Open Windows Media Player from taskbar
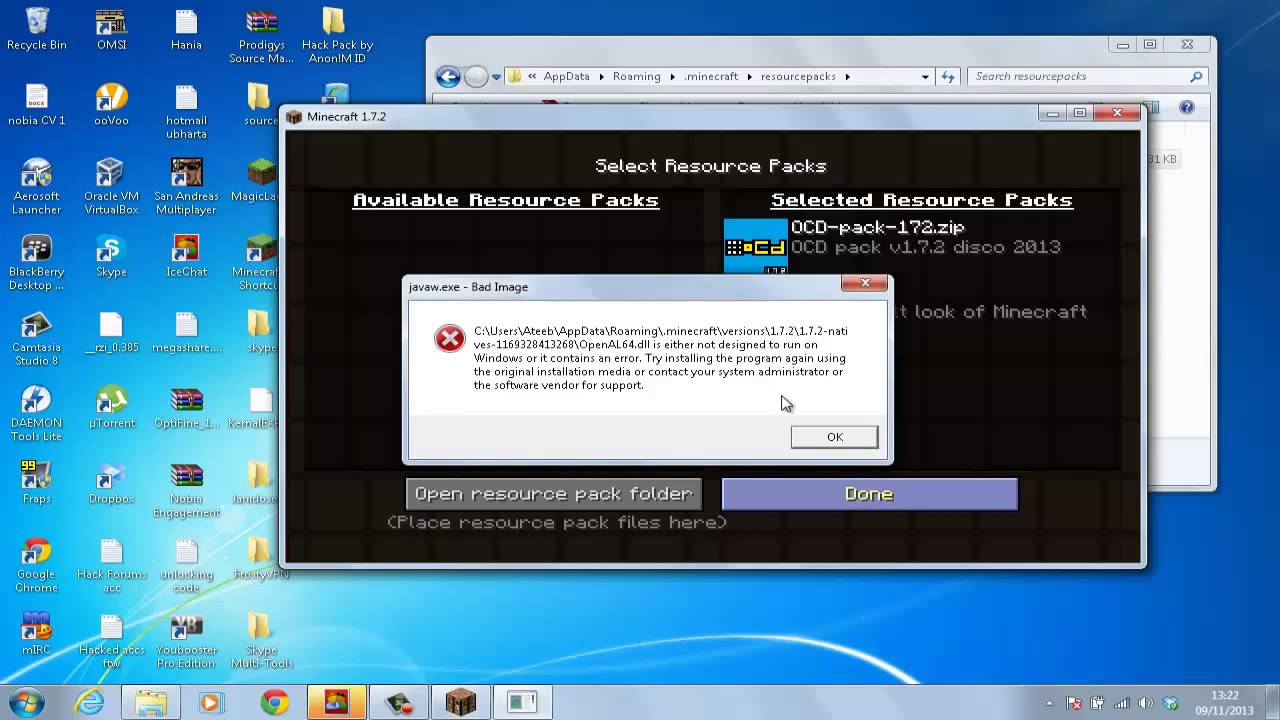The width and height of the screenshot is (1280, 720). pyautogui.click(x=211, y=703)
